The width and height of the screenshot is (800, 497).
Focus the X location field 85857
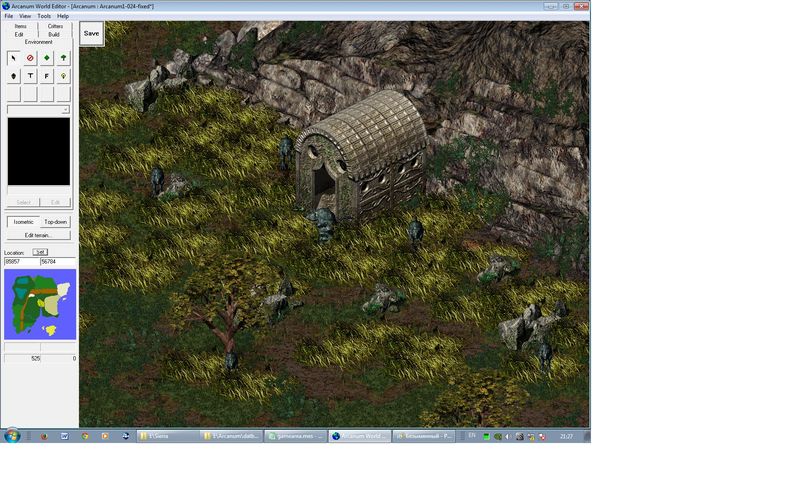(21, 262)
